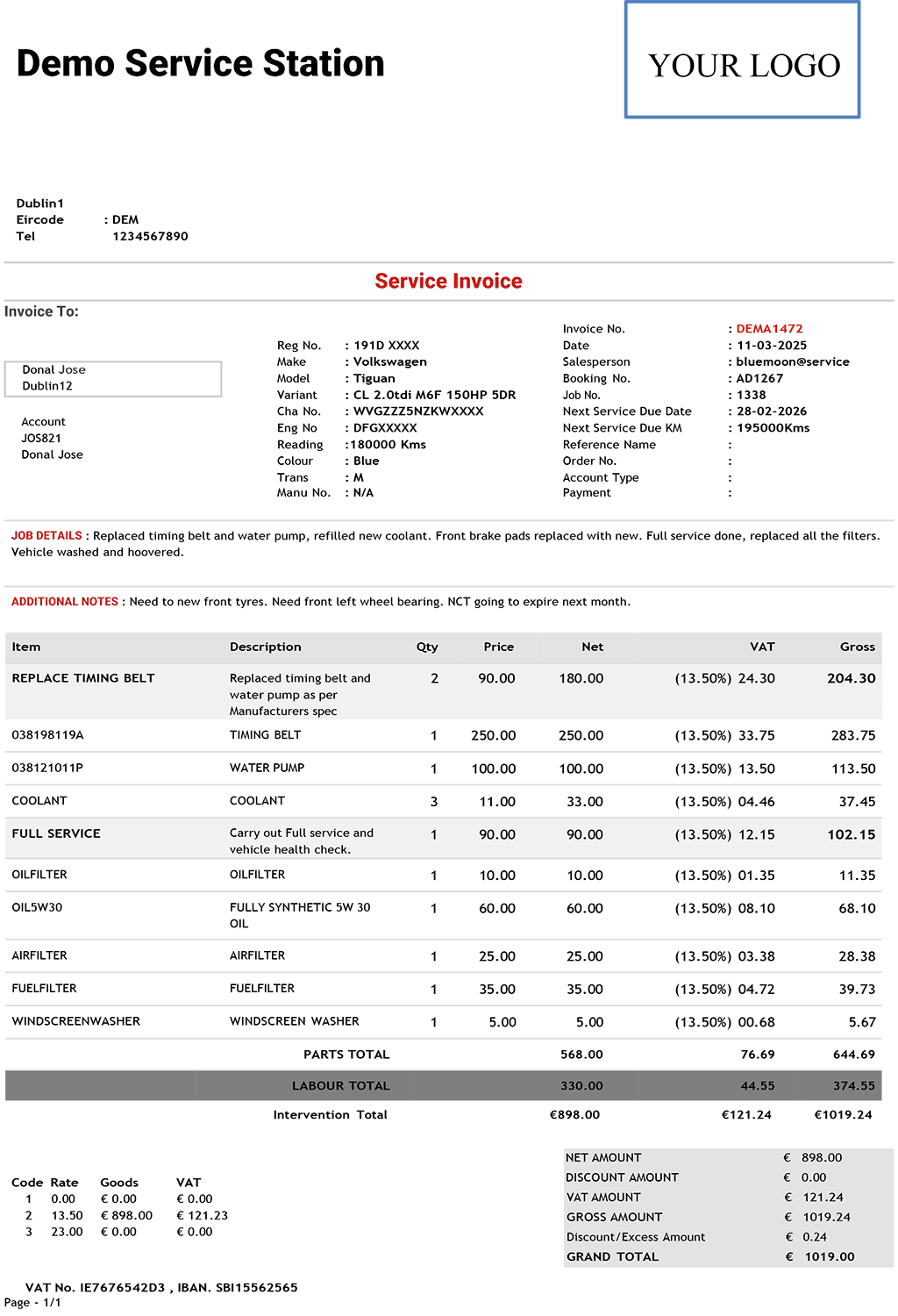Click the PARTS TOTAL label

point(346,1055)
